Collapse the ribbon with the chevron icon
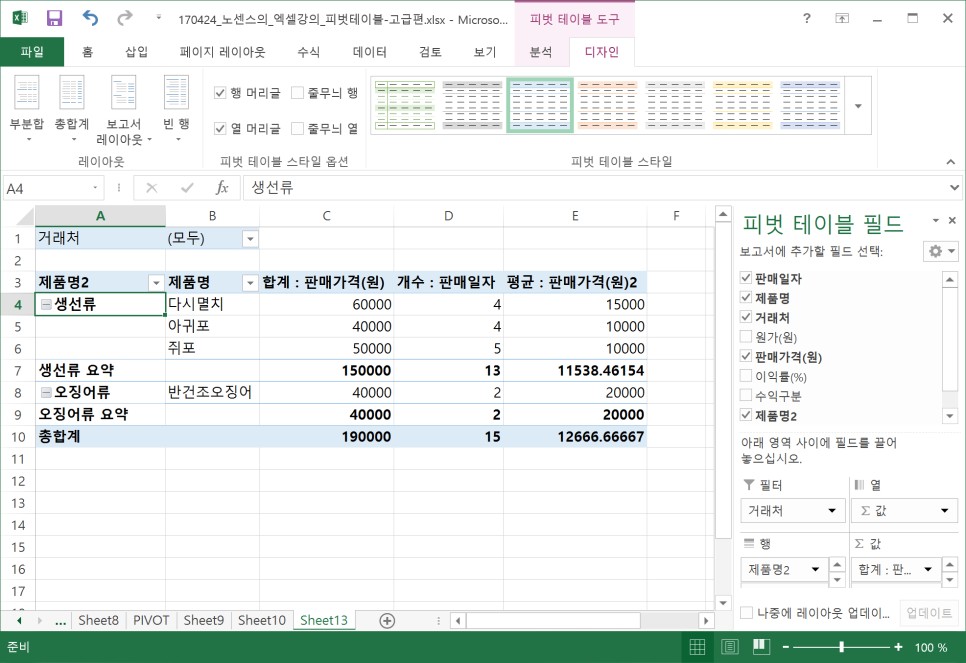 coord(951,162)
